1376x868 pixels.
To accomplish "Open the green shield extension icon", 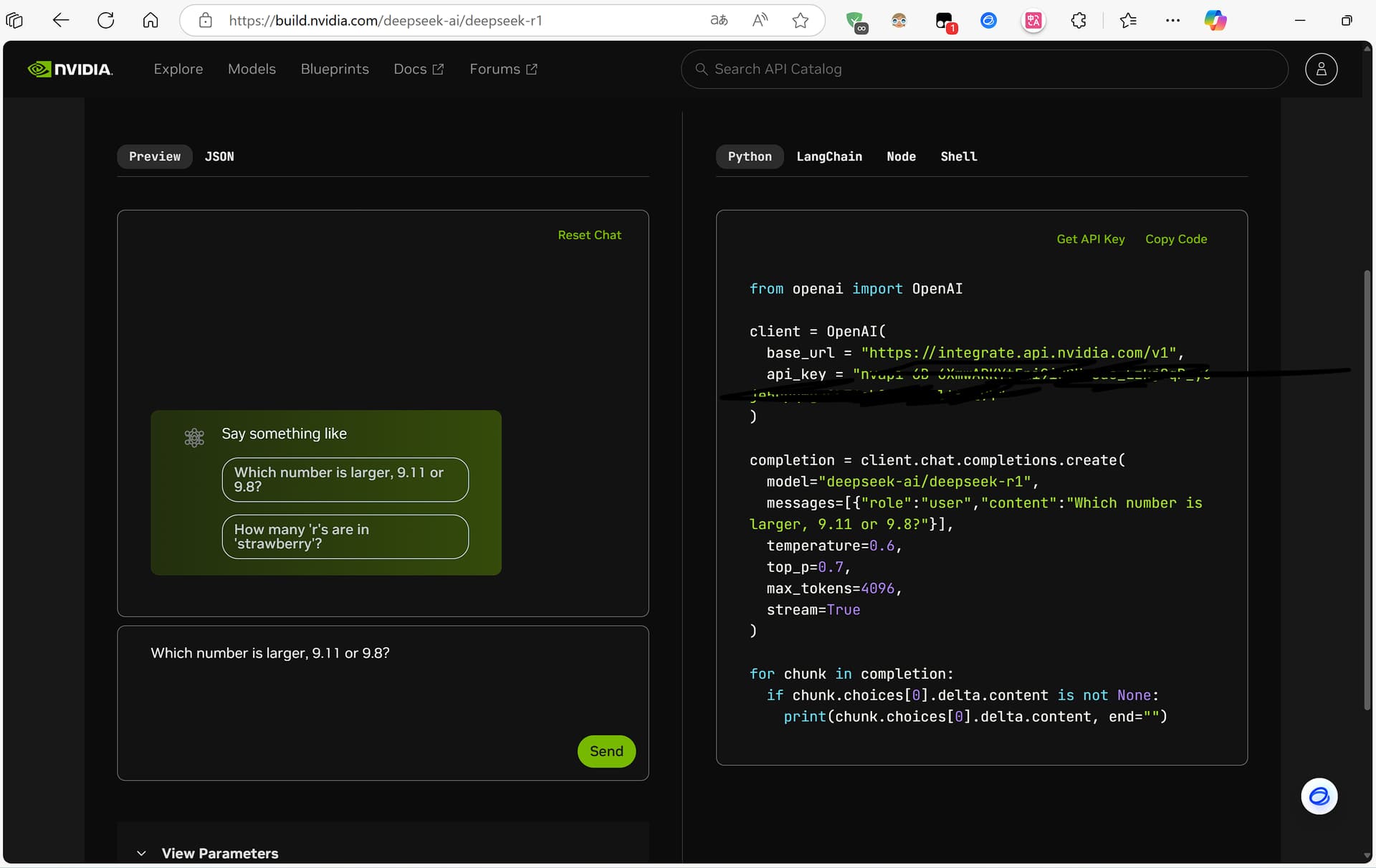I will [x=856, y=22].
